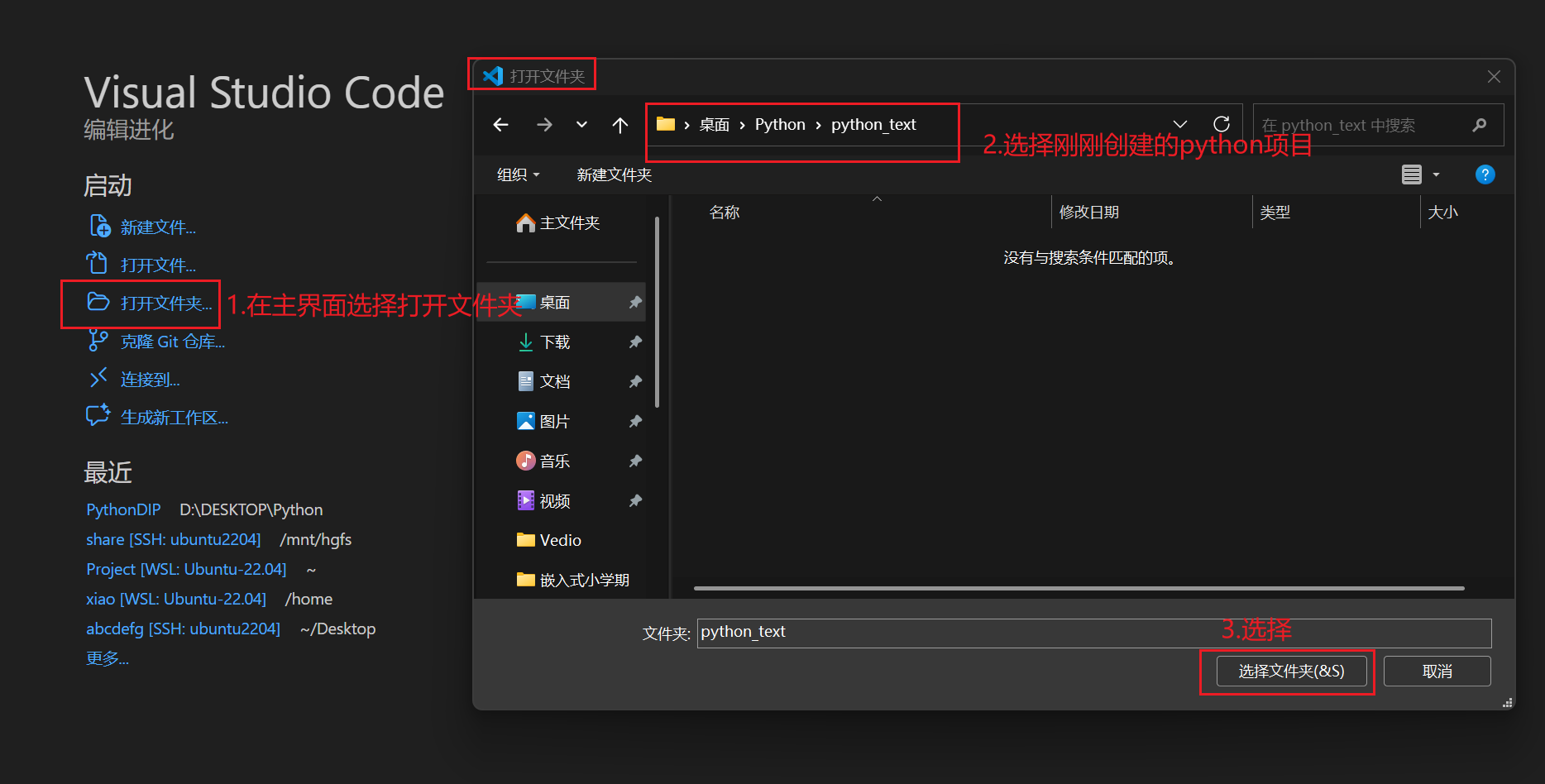Unpin 视频 using its pin icon
The image size is (1545, 784).
634,501
